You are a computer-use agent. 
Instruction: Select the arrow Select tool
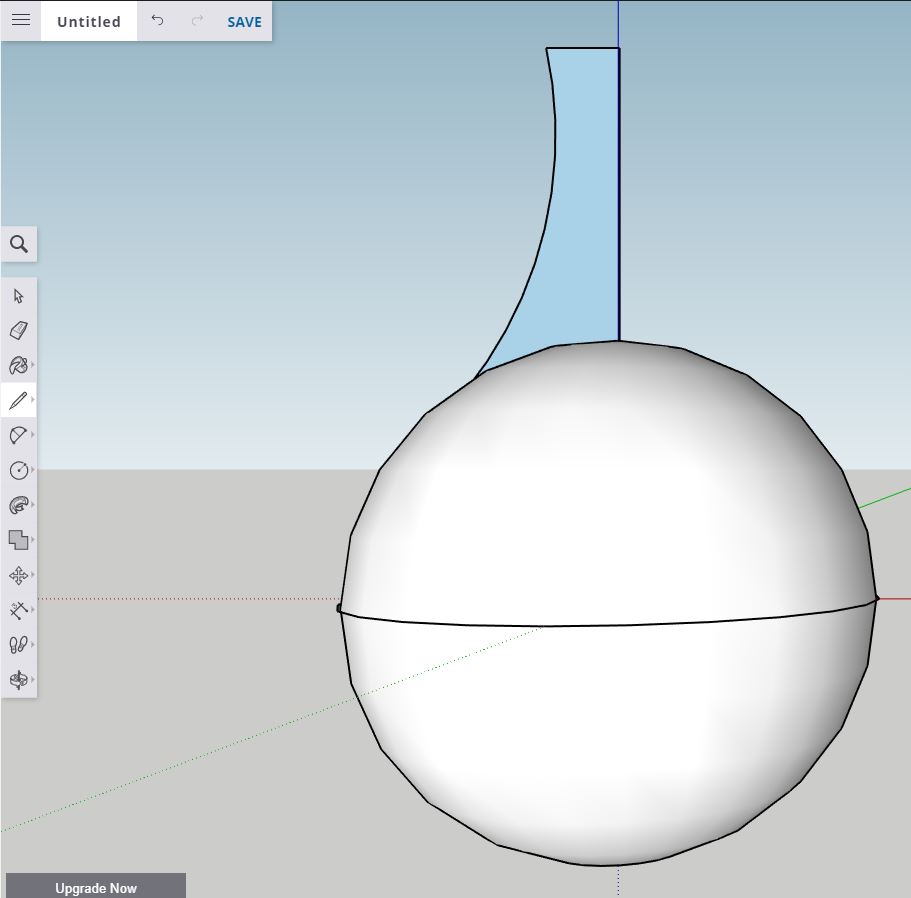click(18, 296)
